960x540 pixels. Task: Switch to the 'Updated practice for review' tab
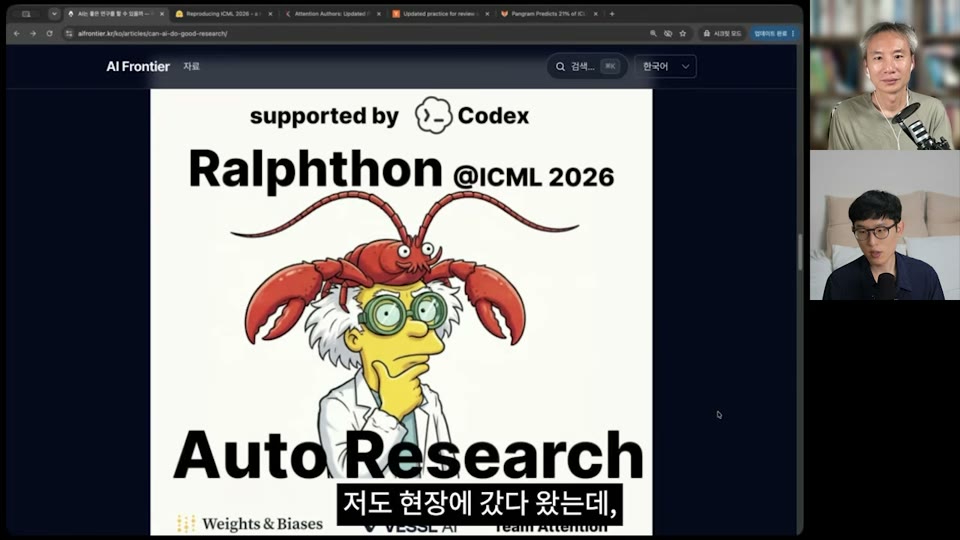440,13
